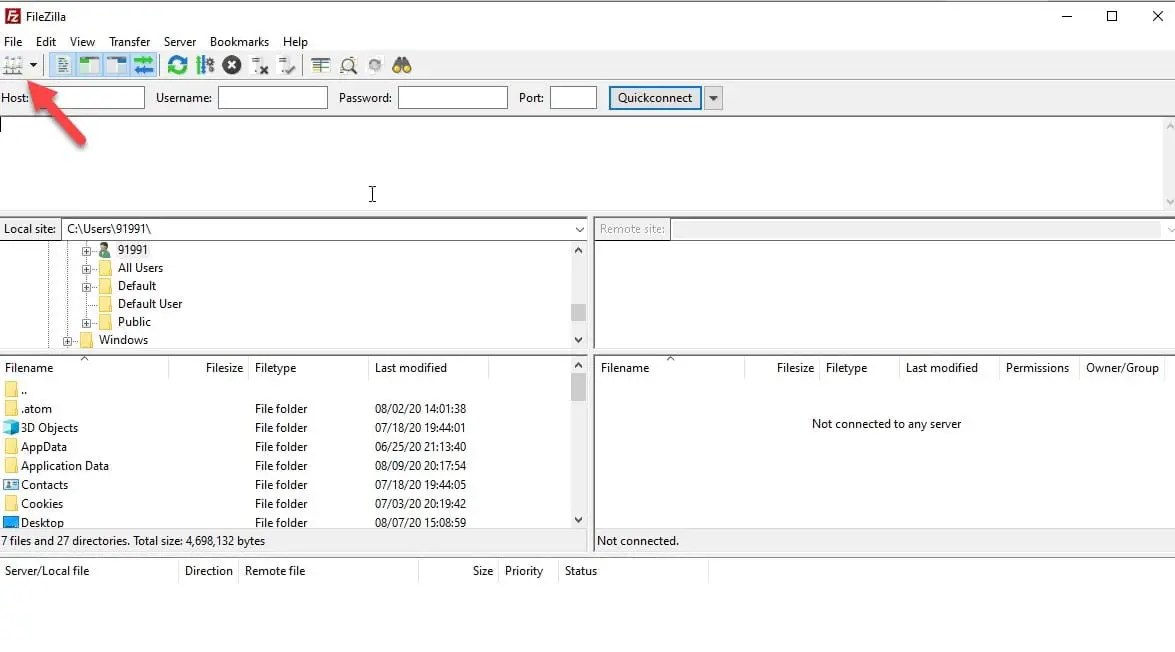Click the local file list scrollbar thumb

click(x=578, y=387)
